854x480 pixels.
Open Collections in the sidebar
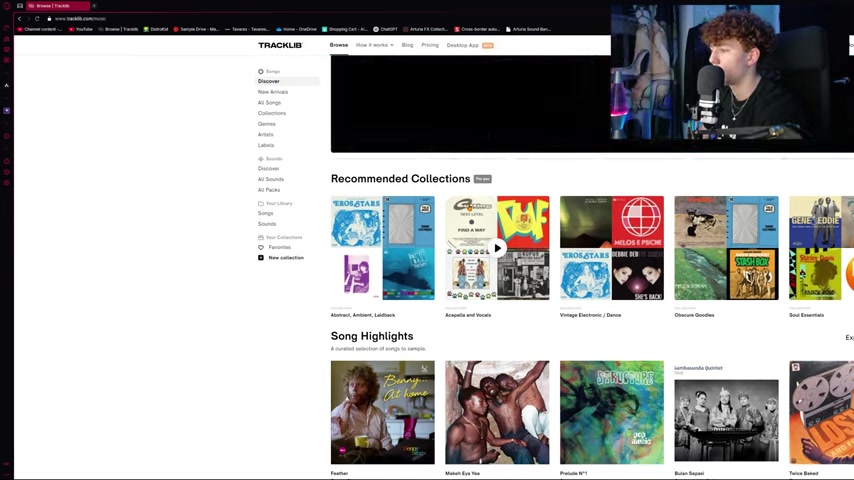[272, 113]
